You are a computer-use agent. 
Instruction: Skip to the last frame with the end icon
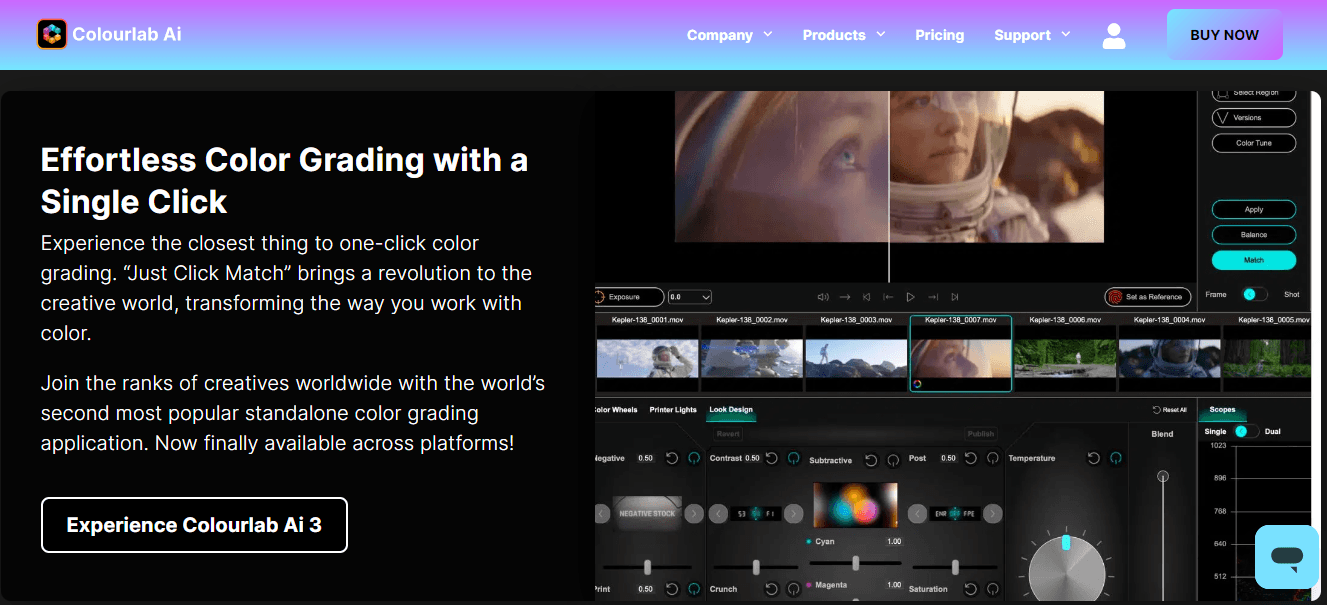click(x=955, y=296)
